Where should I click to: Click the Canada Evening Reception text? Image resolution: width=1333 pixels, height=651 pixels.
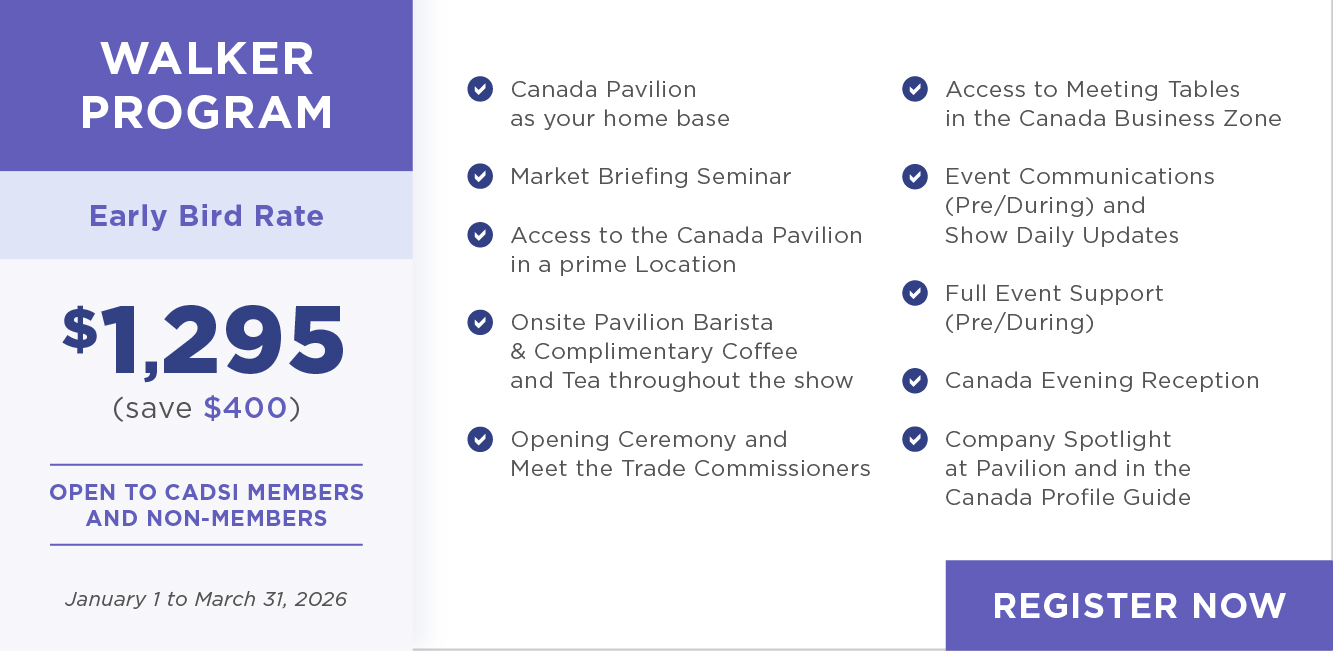click(x=1101, y=380)
